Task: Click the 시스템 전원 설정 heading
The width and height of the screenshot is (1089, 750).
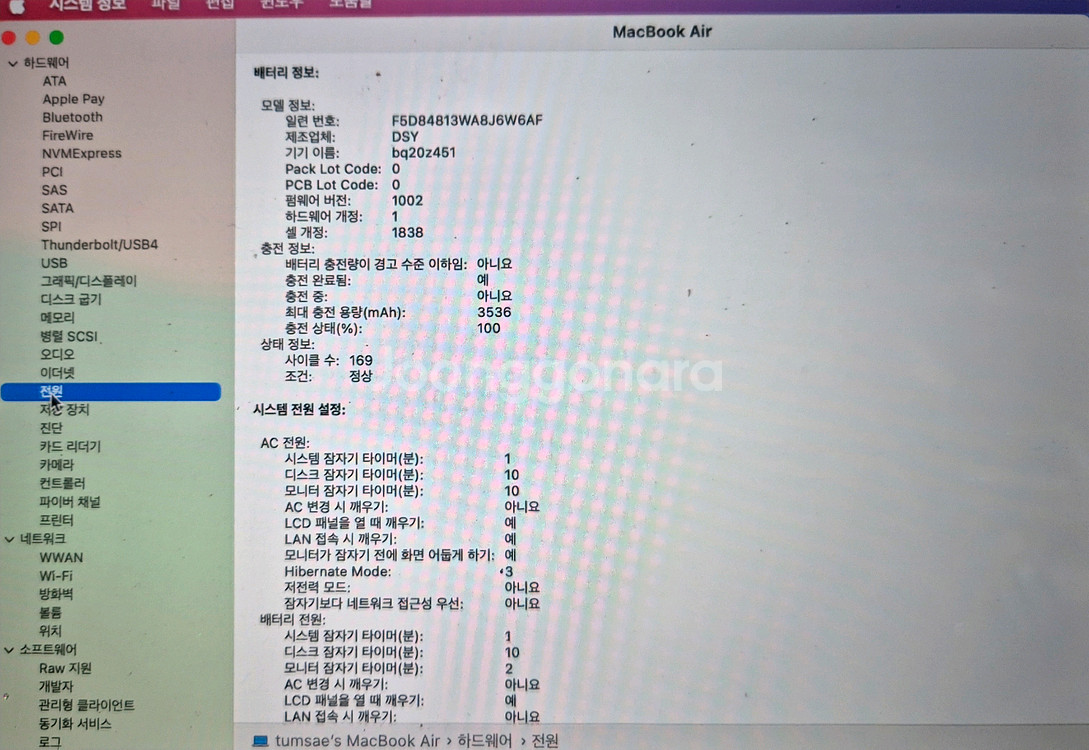Action: (x=299, y=410)
